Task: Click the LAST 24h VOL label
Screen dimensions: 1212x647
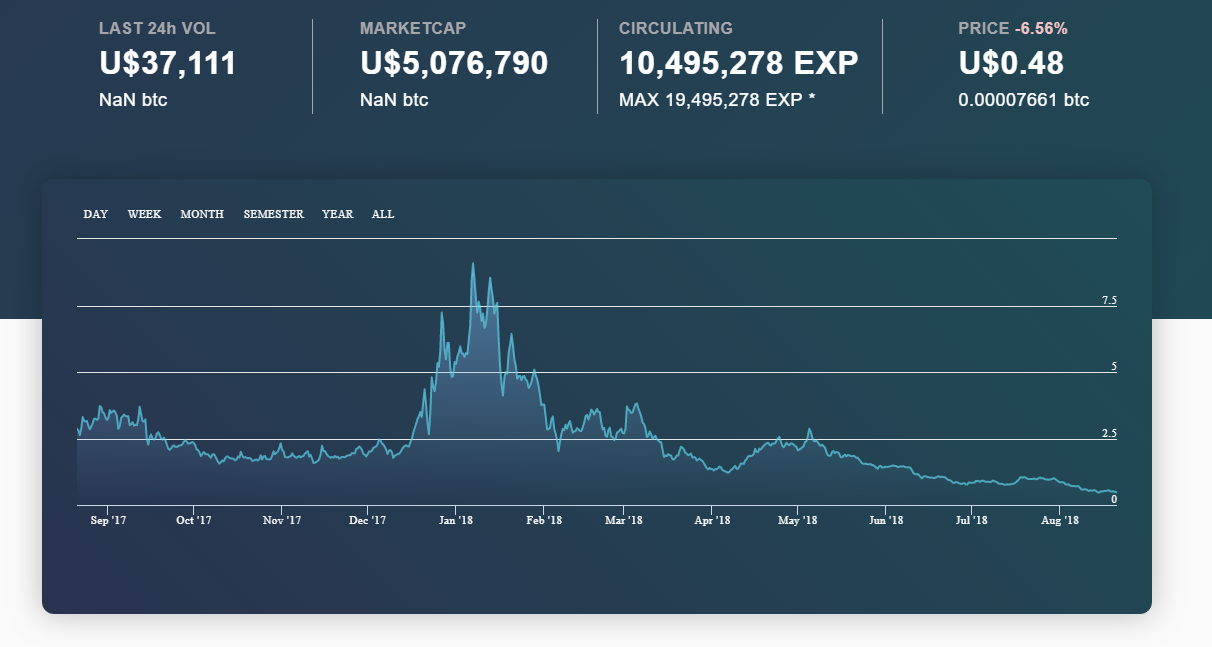Action: tap(157, 29)
